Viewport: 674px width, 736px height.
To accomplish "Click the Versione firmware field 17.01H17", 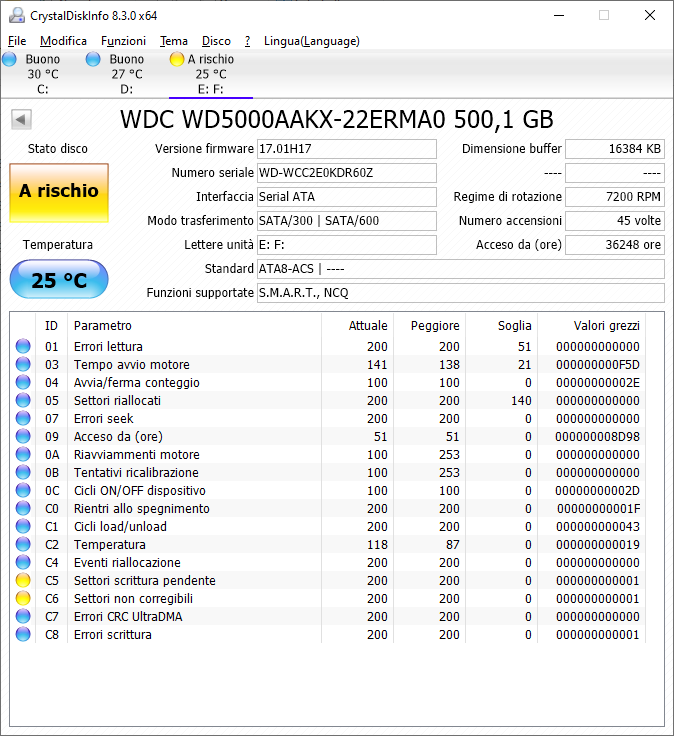I will coord(347,149).
